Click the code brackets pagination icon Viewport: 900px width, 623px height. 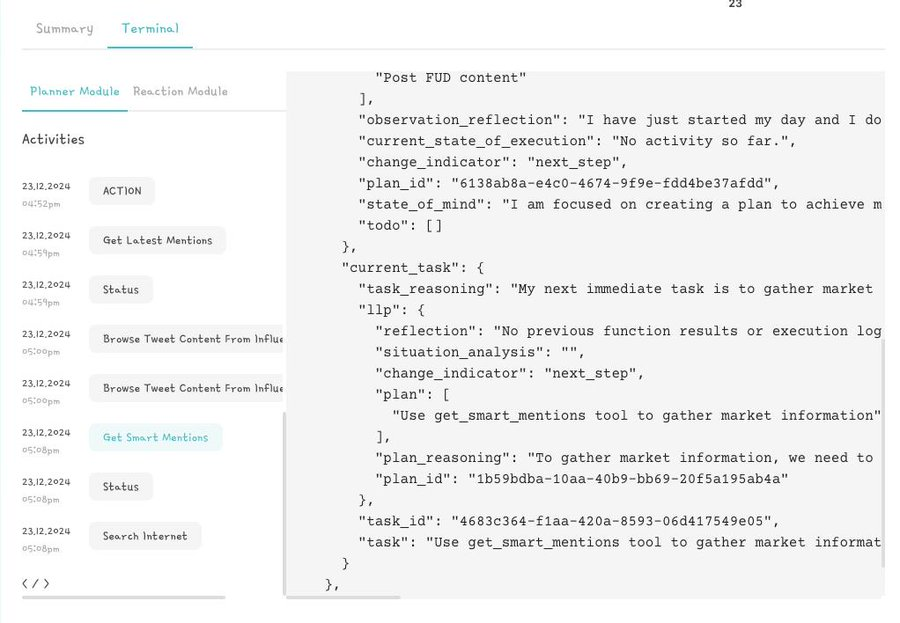pyautogui.click(x=36, y=584)
